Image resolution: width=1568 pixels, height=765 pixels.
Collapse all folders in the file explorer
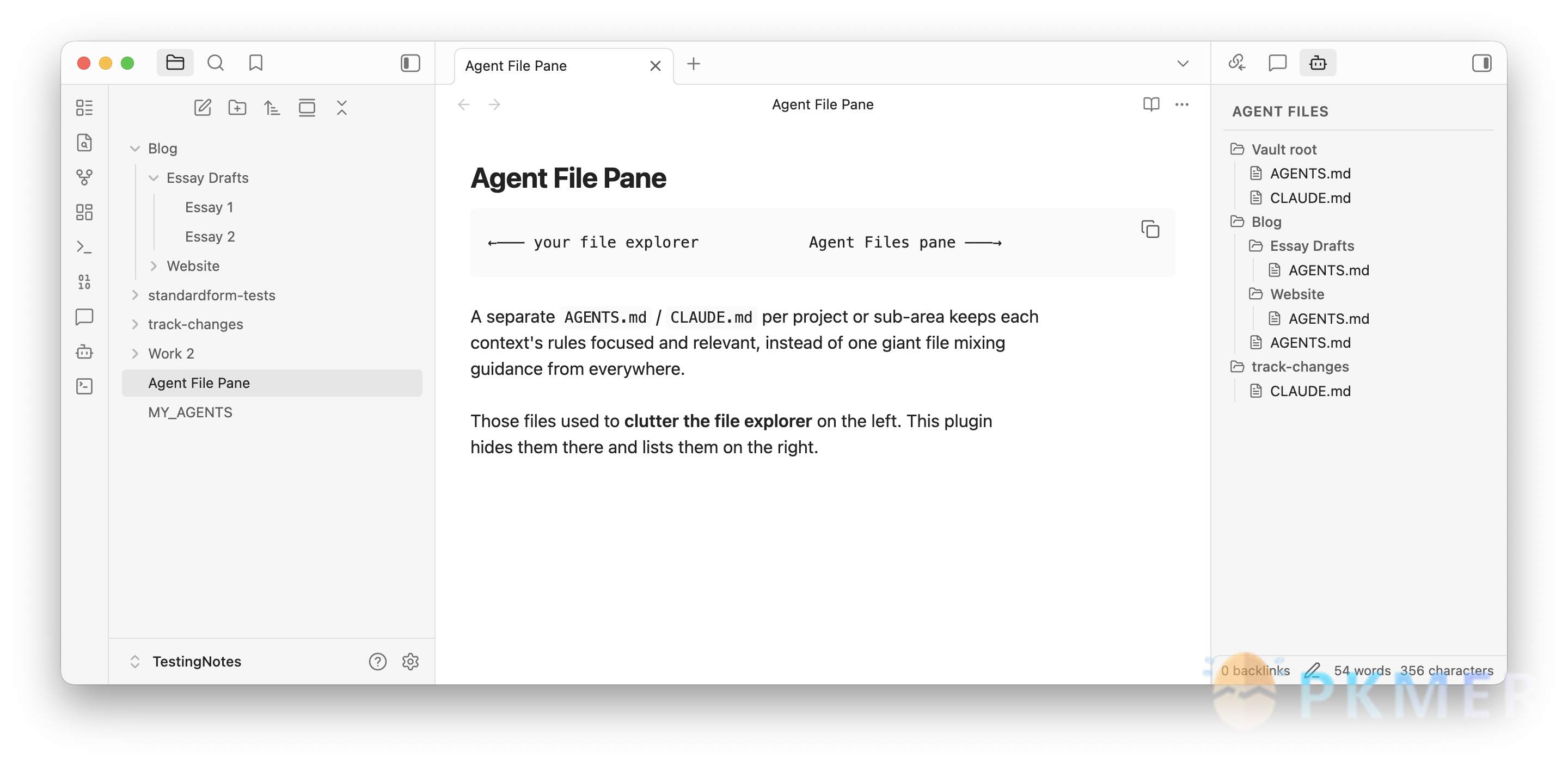pos(341,108)
